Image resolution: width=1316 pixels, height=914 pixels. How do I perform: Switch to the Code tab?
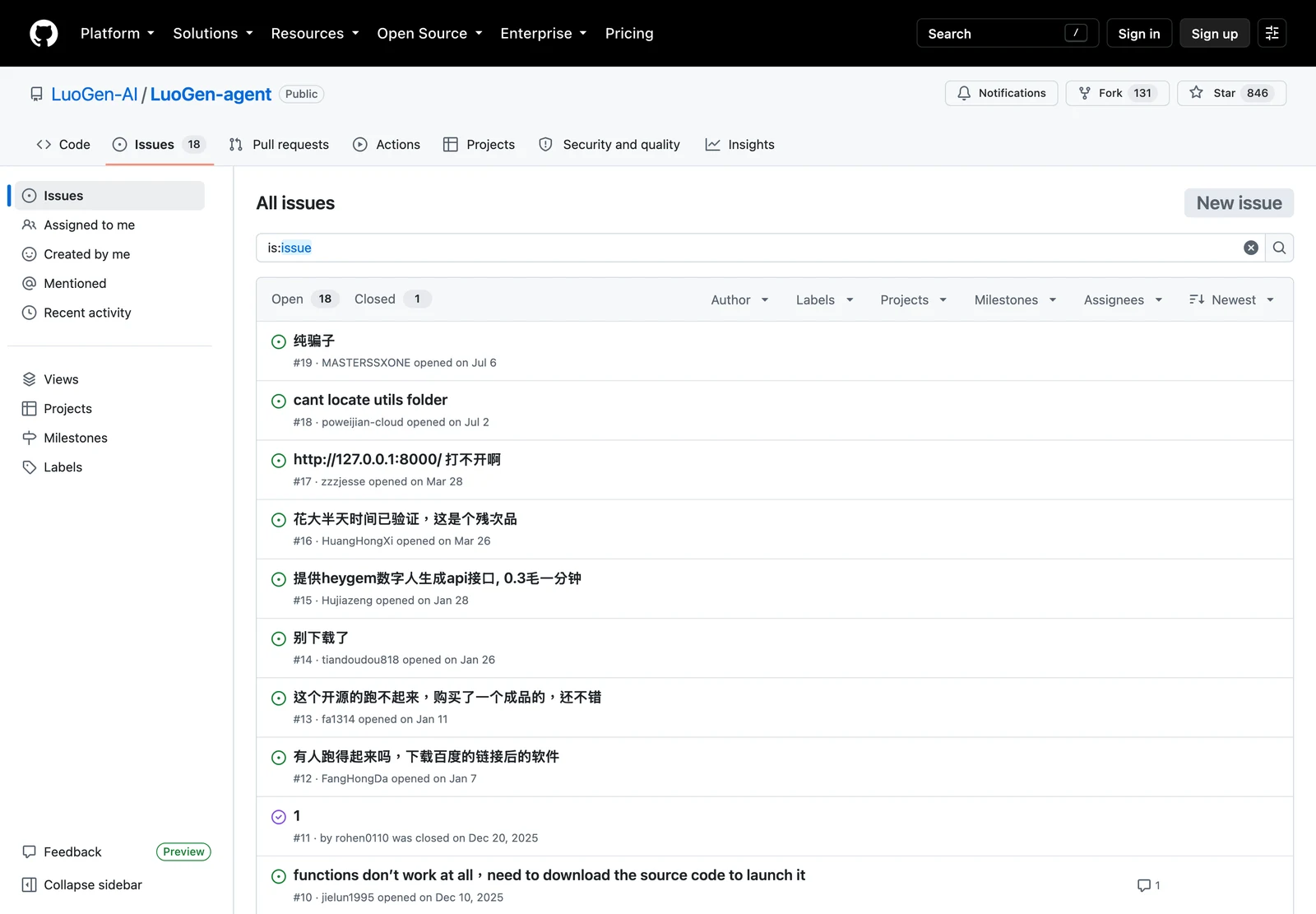click(x=63, y=145)
